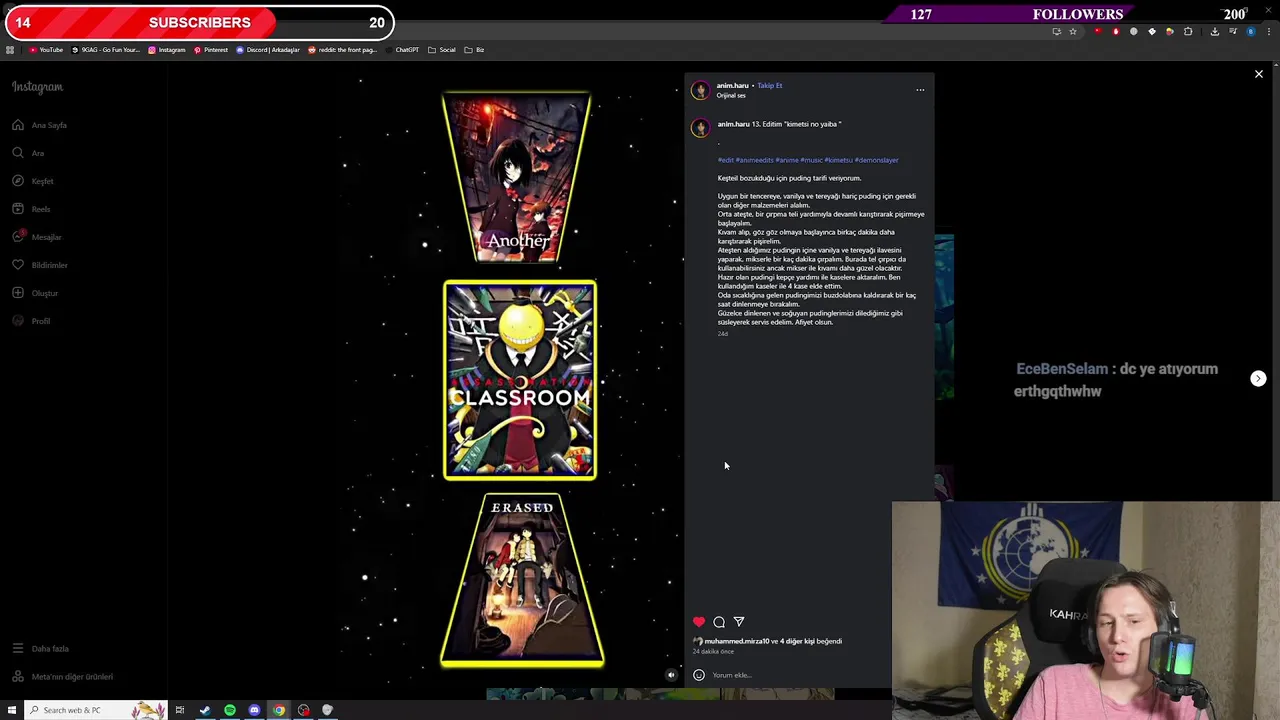Open the Chrome profile avatar

[1250, 31]
